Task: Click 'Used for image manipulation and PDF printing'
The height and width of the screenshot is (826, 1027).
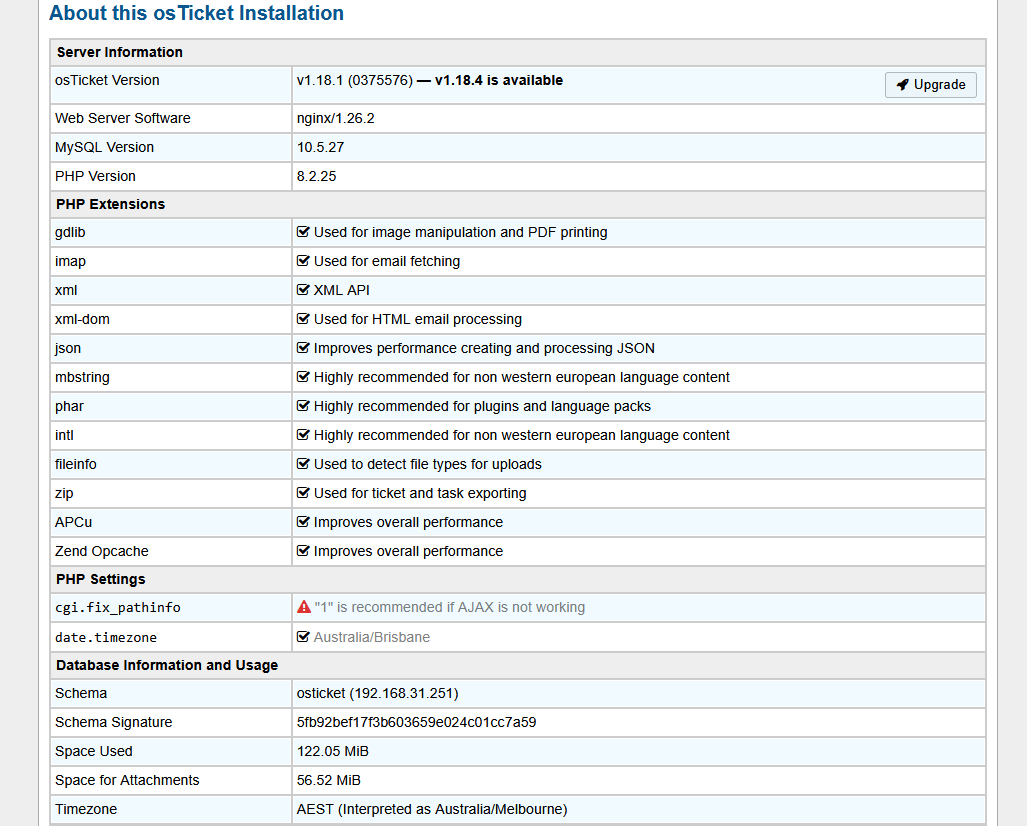Action: point(460,233)
